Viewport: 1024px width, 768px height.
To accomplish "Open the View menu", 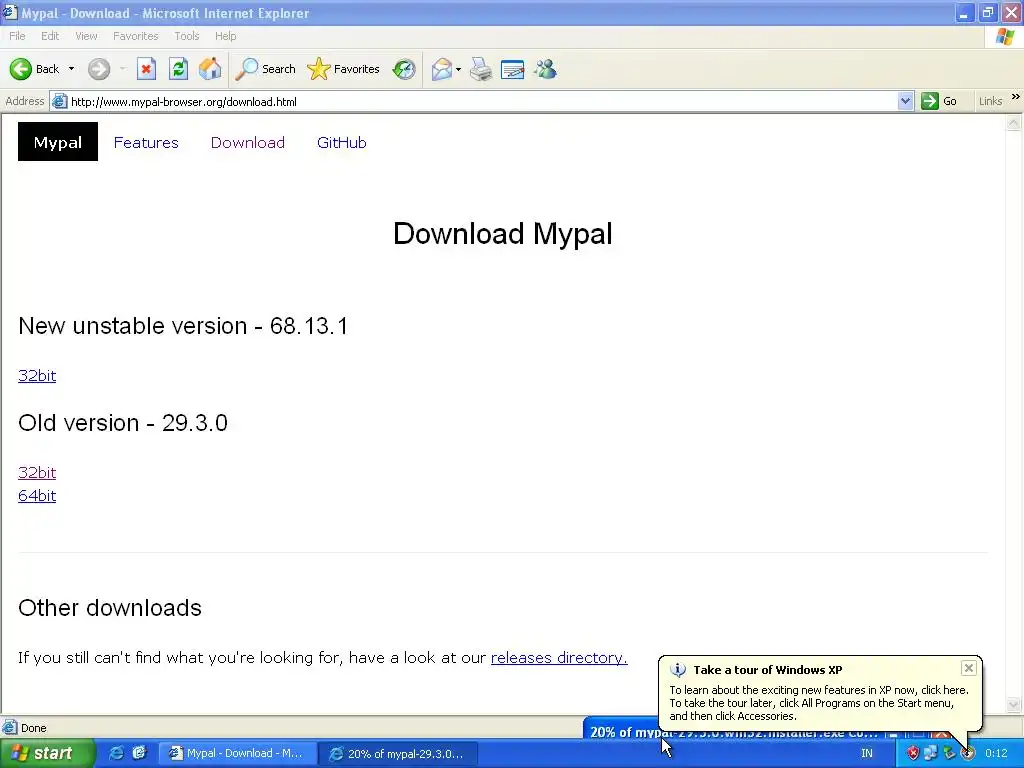I will pyautogui.click(x=86, y=36).
